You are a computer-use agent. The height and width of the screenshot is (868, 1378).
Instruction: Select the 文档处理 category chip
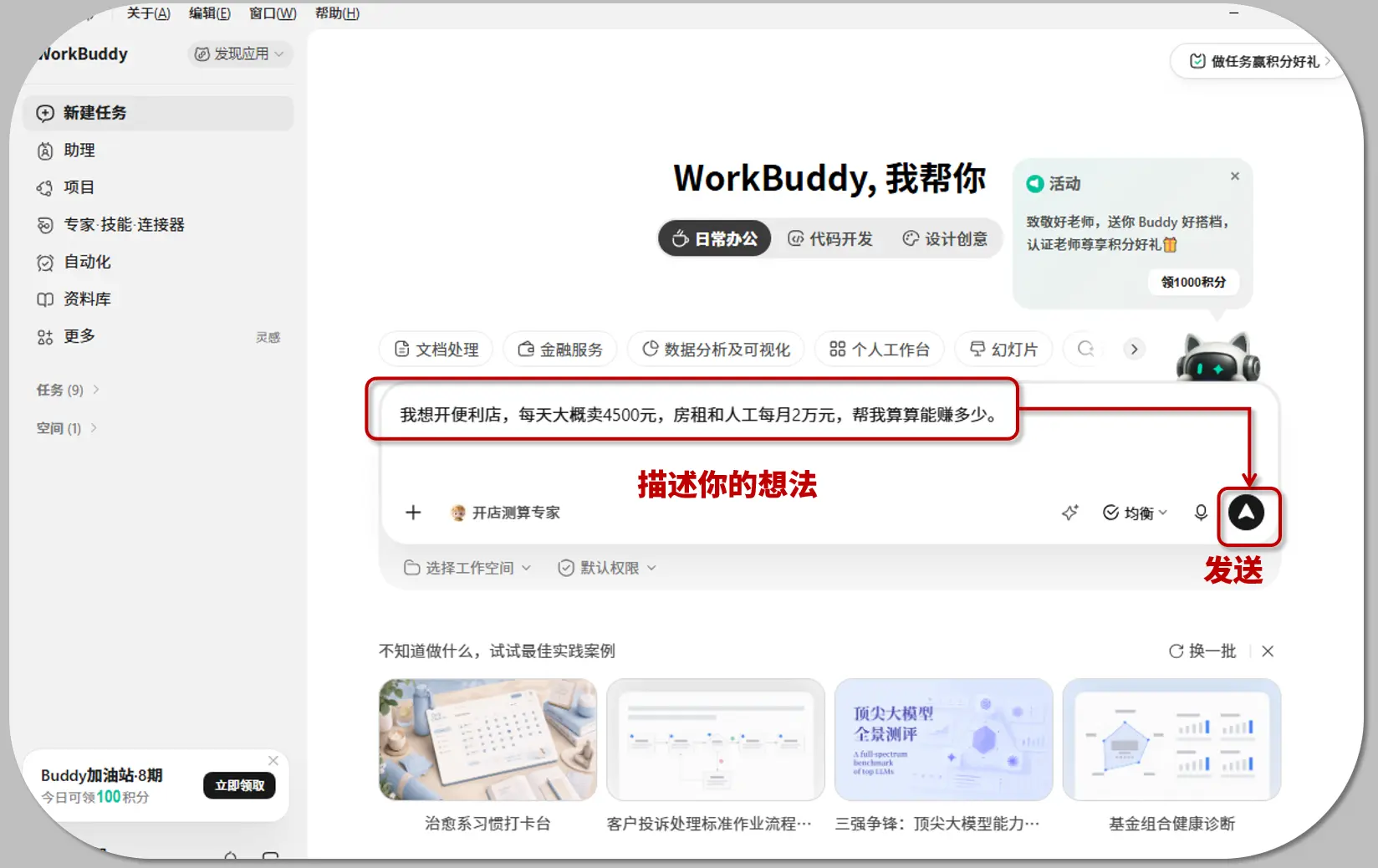tap(436, 350)
